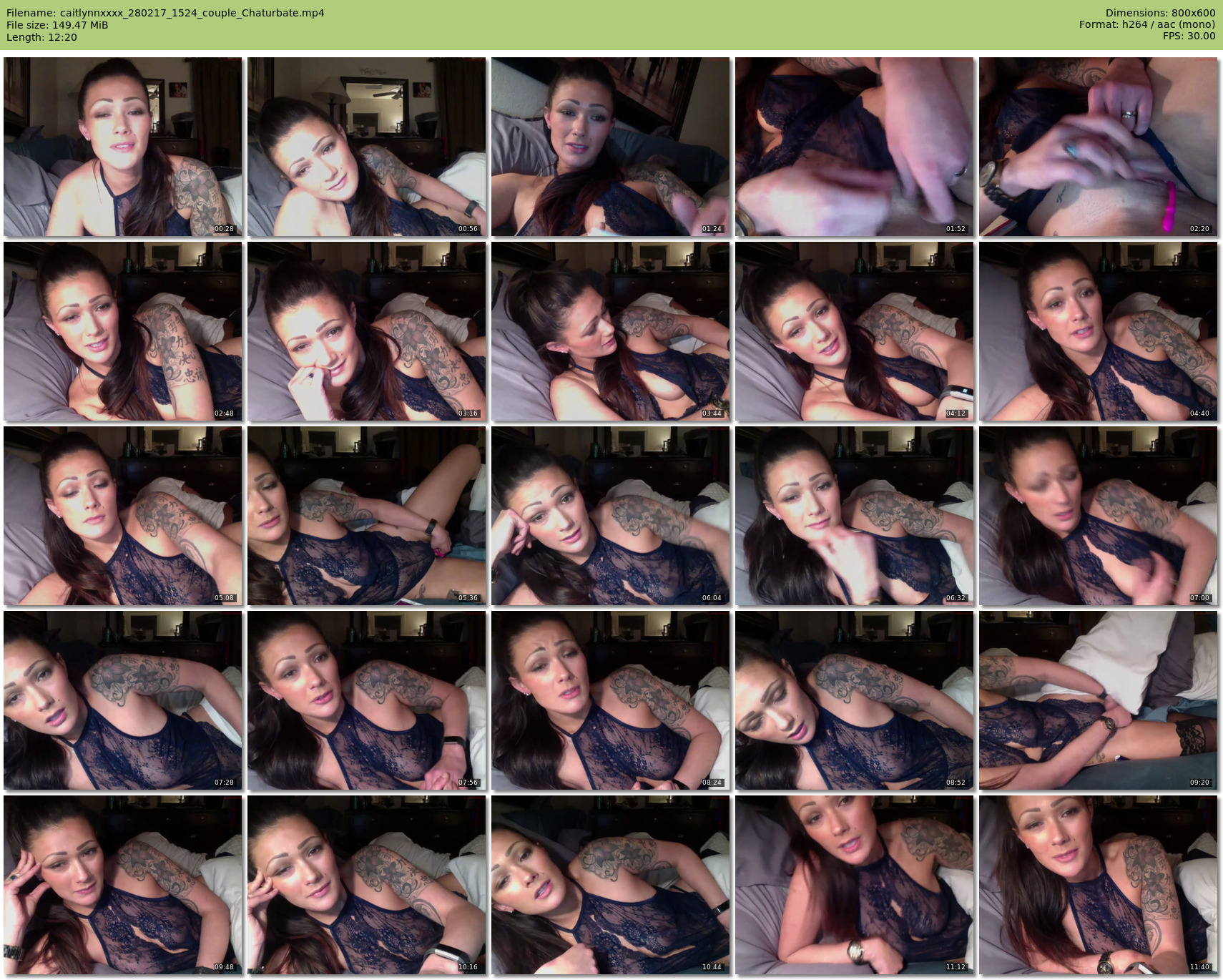Click the thumbnail timestamped 07:28
The width and height of the screenshot is (1223, 980).
122,700
